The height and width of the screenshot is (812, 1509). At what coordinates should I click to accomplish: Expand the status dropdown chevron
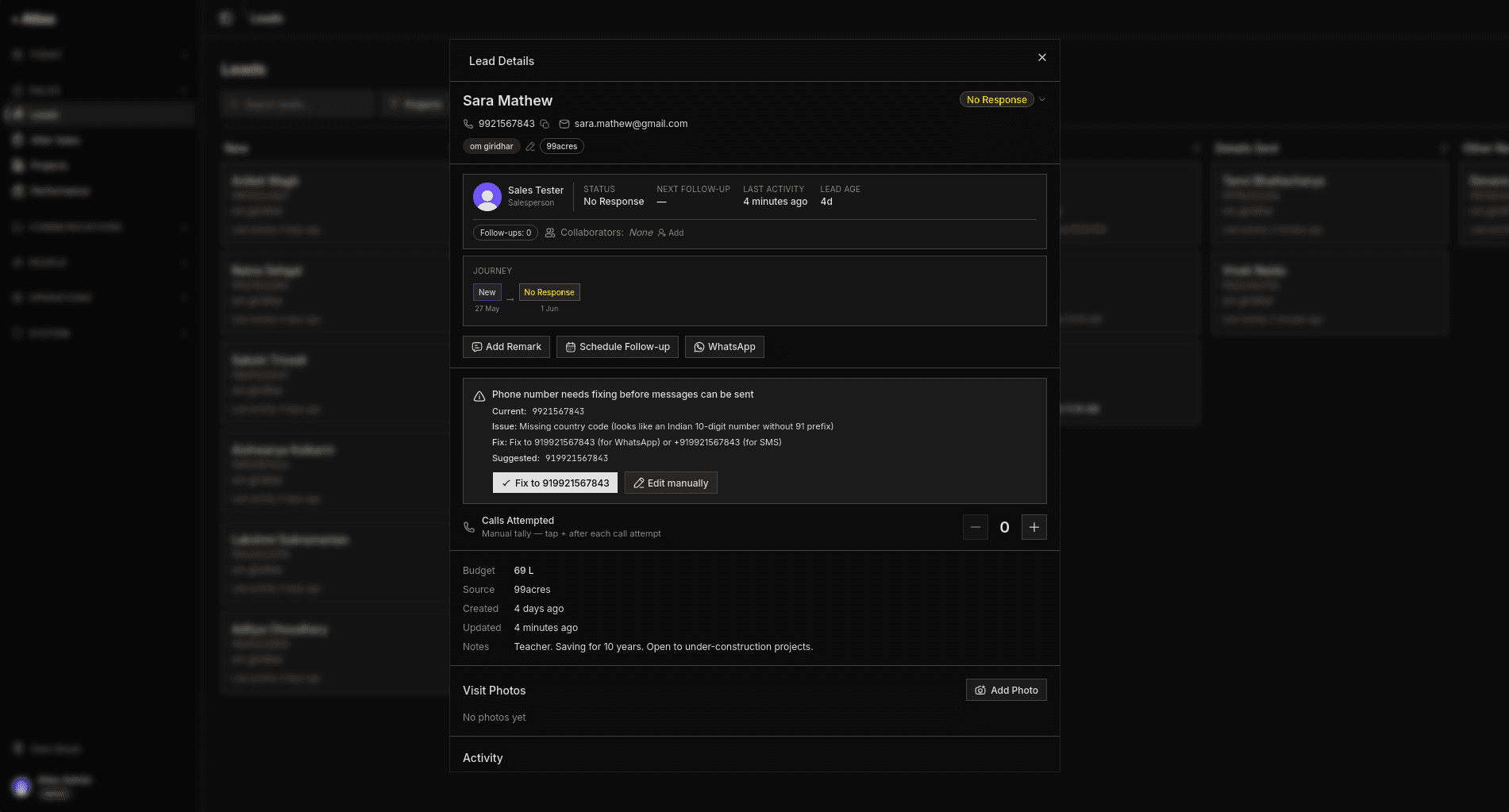point(1042,100)
